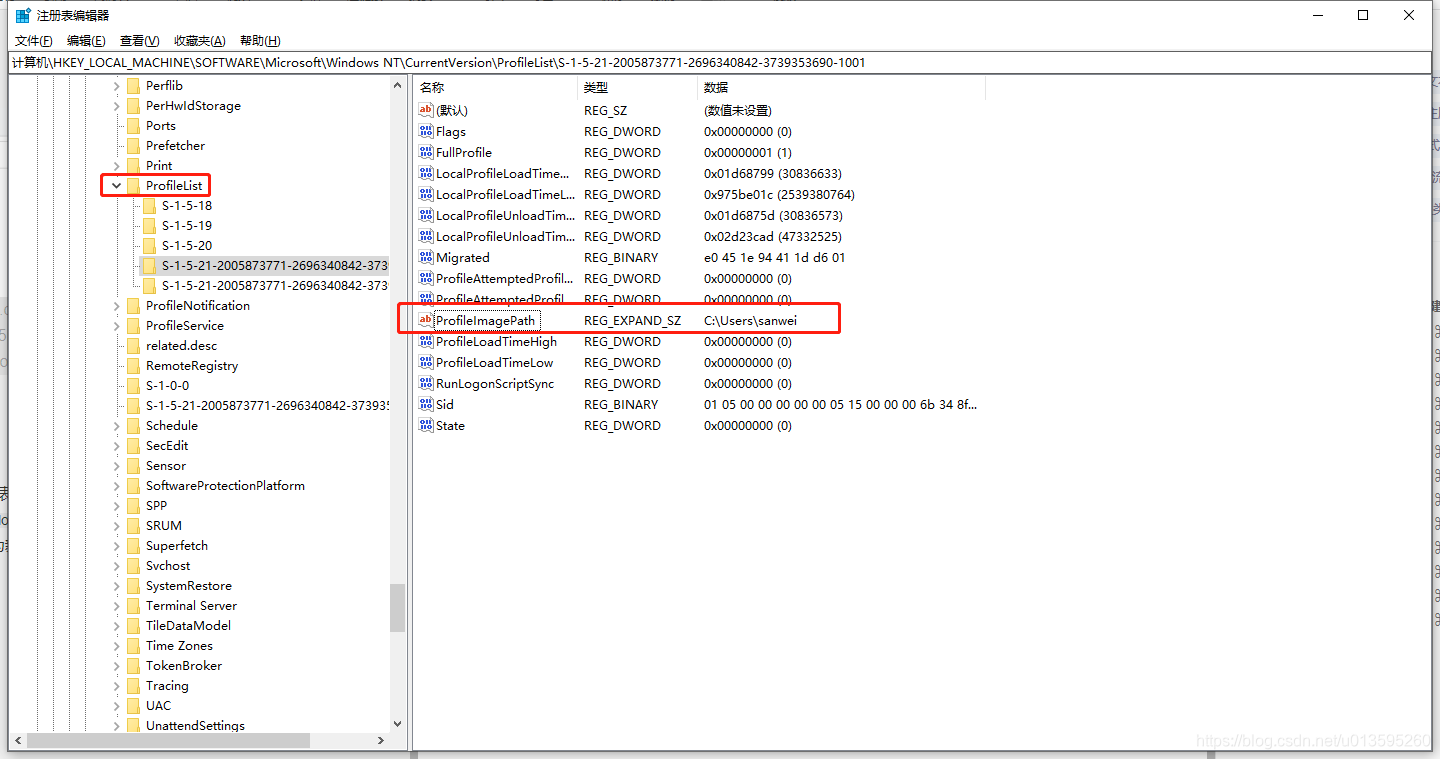Click the RemoteRegistry folder icon
Viewport: 1440px width, 759px height.
pyautogui.click(x=133, y=365)
